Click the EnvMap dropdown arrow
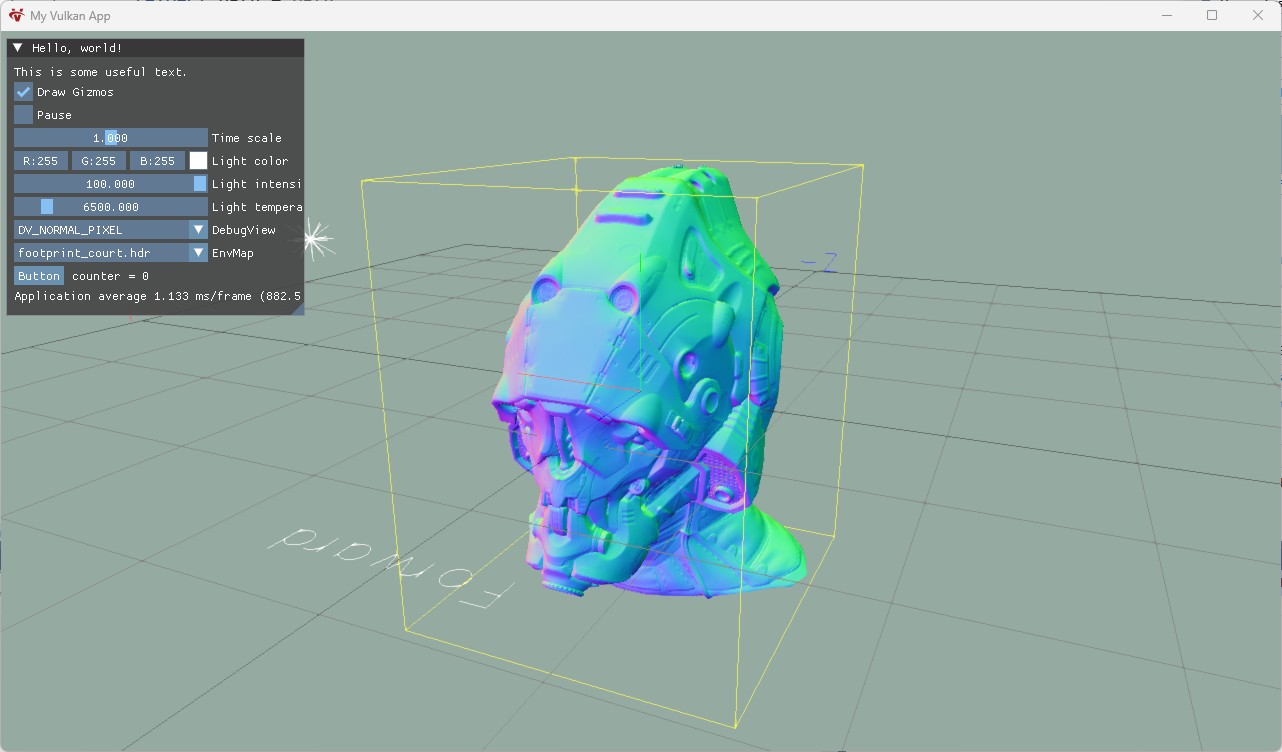This screenshot has height=752, width=1282. [198, 253]
